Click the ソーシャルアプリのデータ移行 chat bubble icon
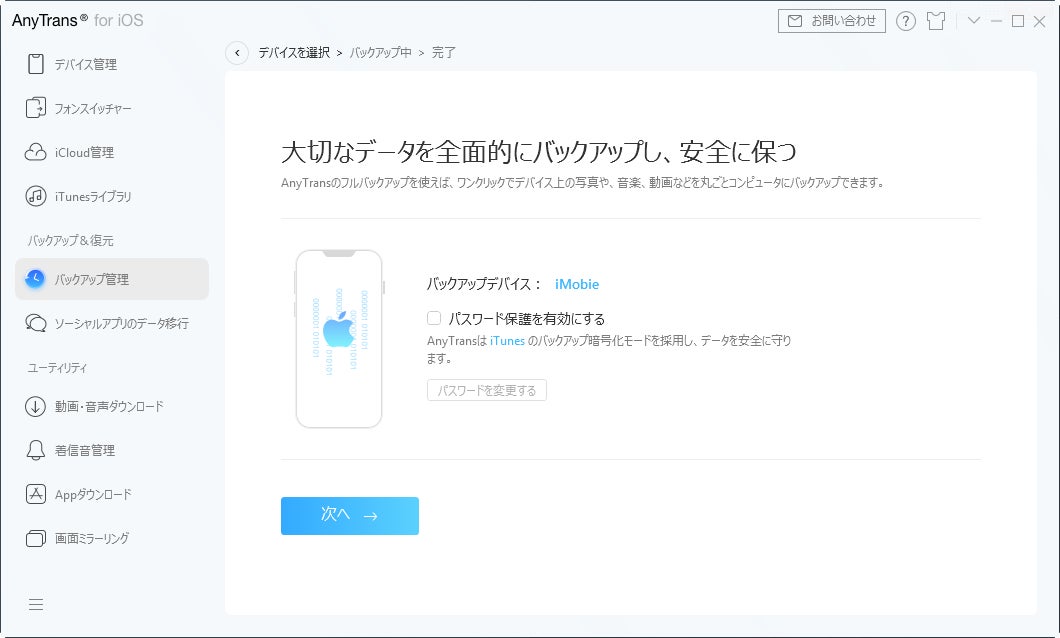The image size is (1060, 638). [35, 323]
